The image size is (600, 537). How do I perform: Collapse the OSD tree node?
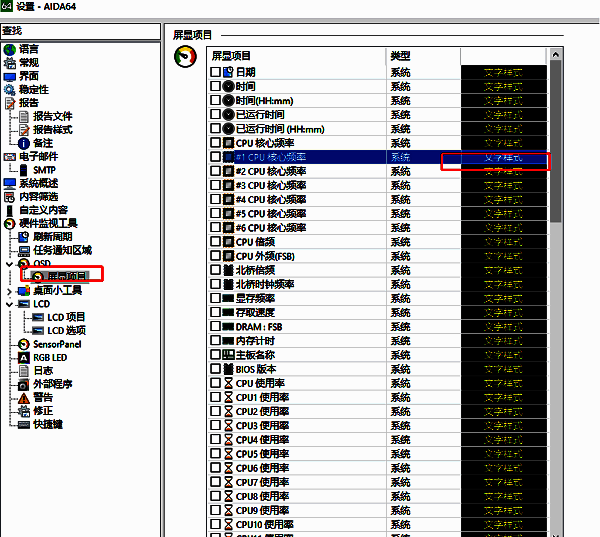tap(10, 263)
